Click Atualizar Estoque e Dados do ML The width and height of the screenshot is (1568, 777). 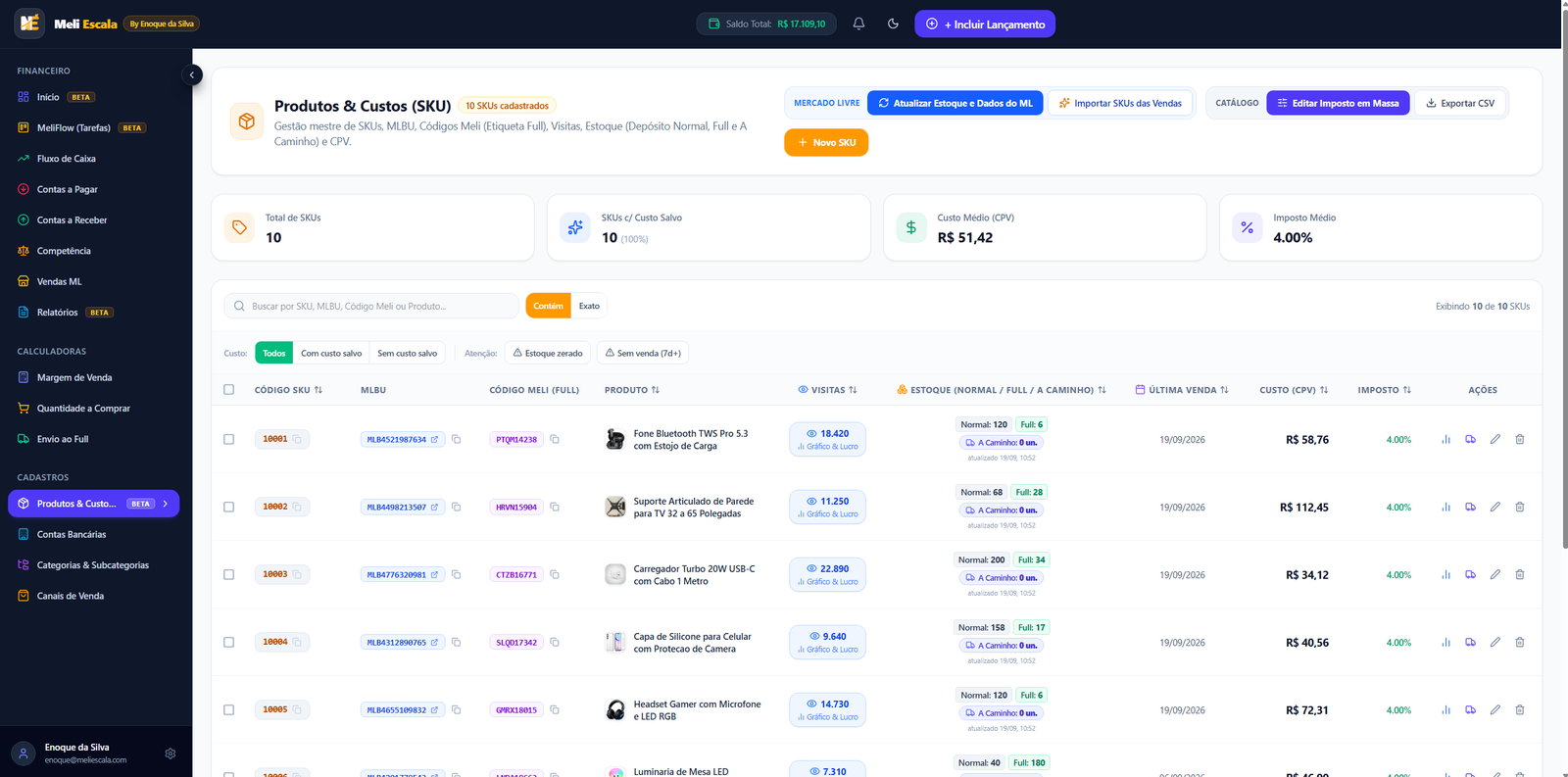point(955,103)
